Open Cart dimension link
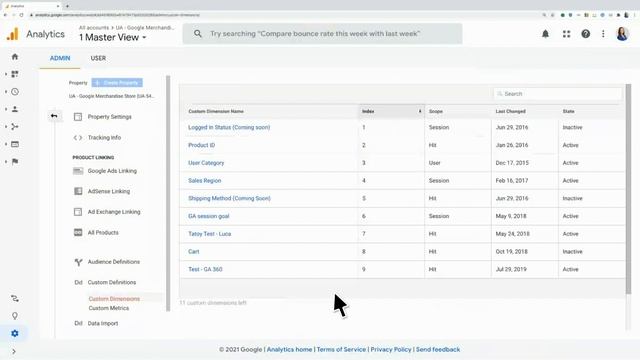 tap(194, 252)
